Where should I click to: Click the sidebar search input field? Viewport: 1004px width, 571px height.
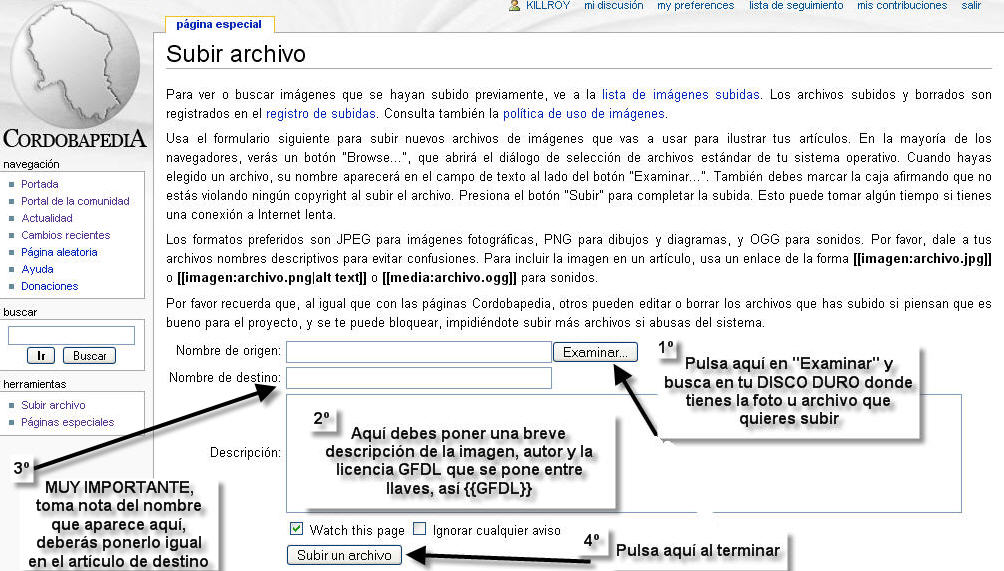[x=71, y=335]
